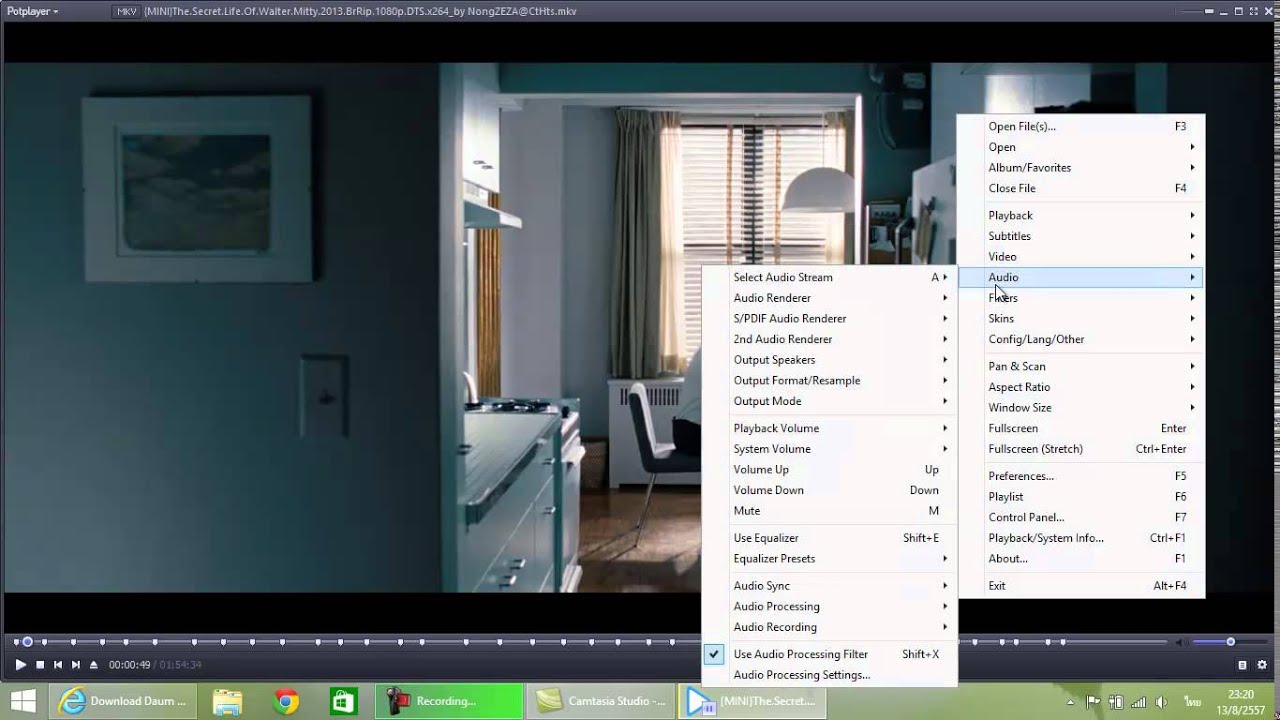Click the MKV format badge in title bar
Screen dimensions: 1280x720
127,11
